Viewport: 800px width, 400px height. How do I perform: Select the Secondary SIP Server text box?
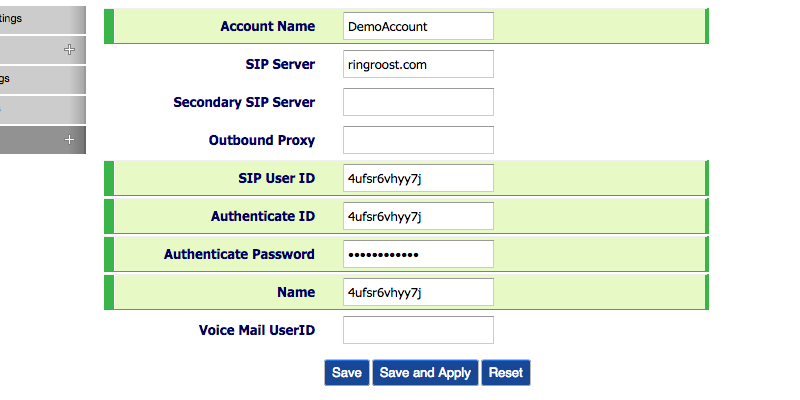(x=418, y=102)
